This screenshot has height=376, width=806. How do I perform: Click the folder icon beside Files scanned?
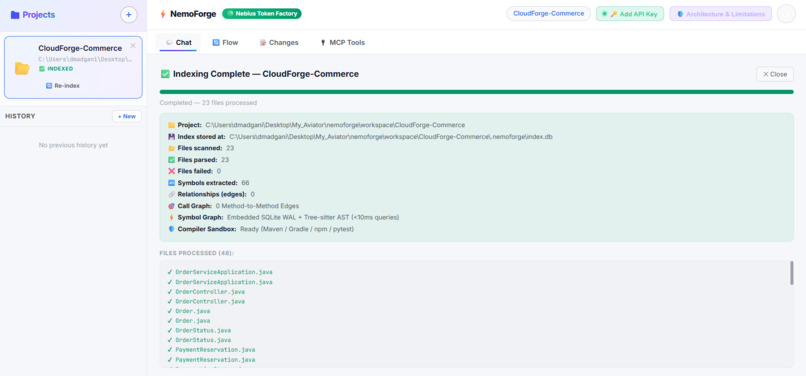[172, 148]
